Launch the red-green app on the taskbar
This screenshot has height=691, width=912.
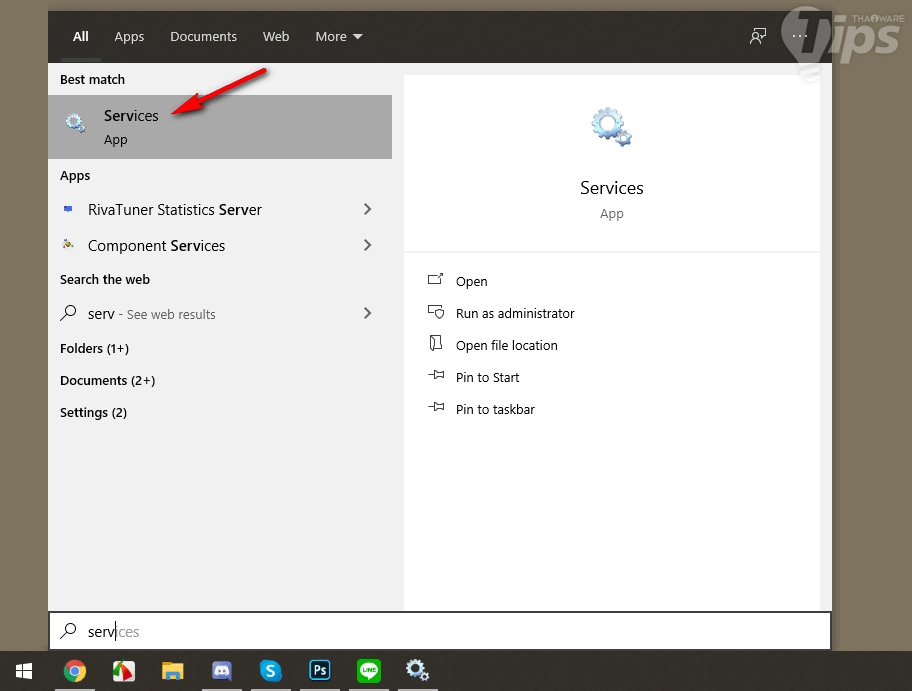124,671
